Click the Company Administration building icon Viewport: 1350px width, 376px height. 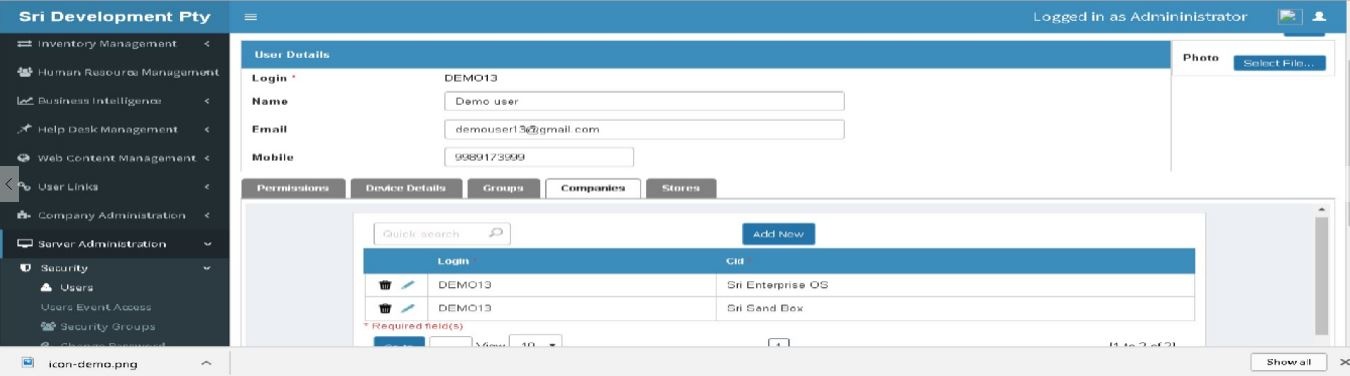click(x=24, y=215)
